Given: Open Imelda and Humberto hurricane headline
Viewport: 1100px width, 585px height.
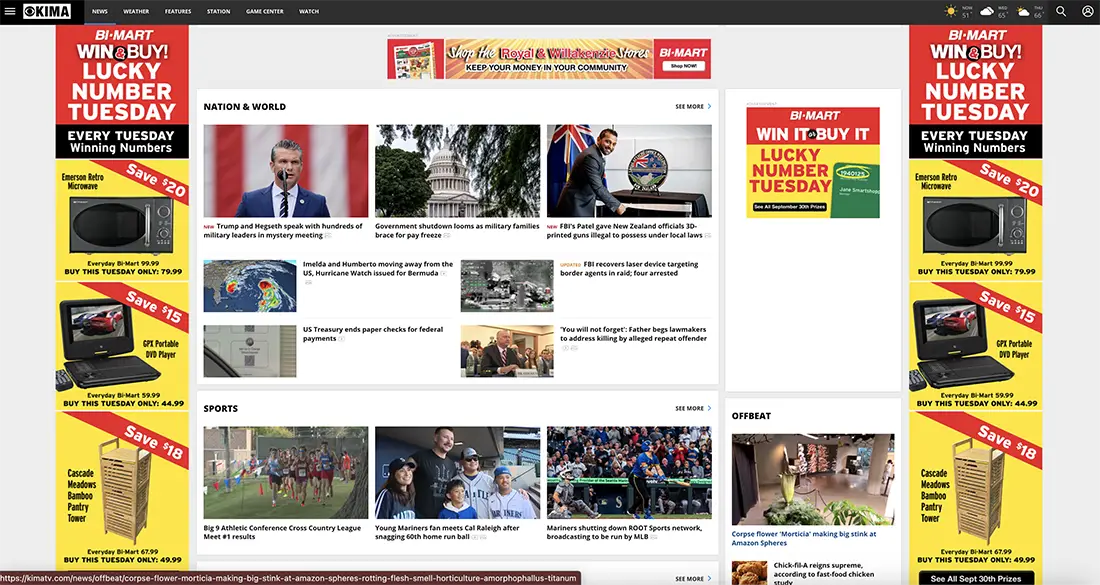Looking at the screenshot, I should point(378,269).
